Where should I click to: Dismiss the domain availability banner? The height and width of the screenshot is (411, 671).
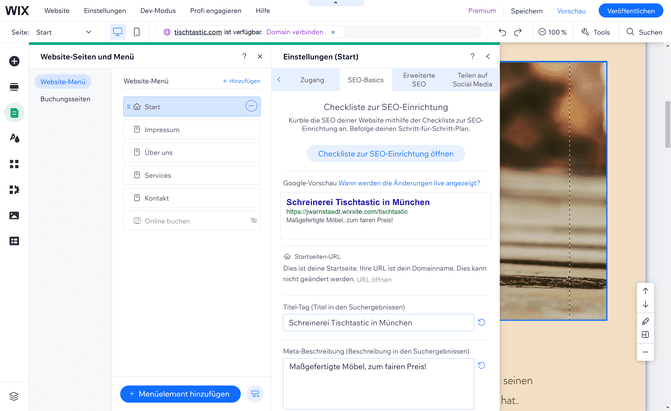(x=333, y=32)
